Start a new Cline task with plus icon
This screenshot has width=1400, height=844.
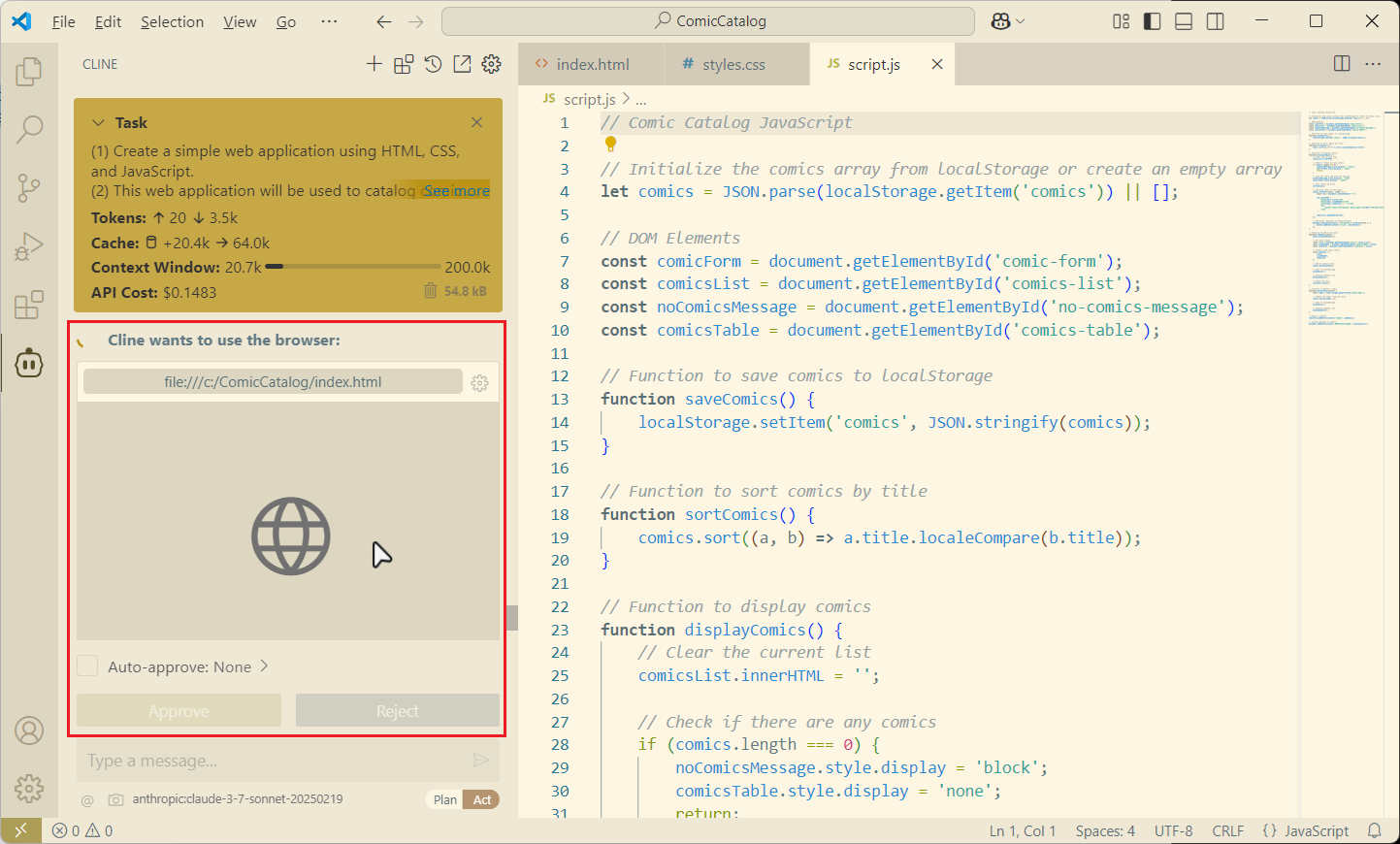tap(374, 64)
